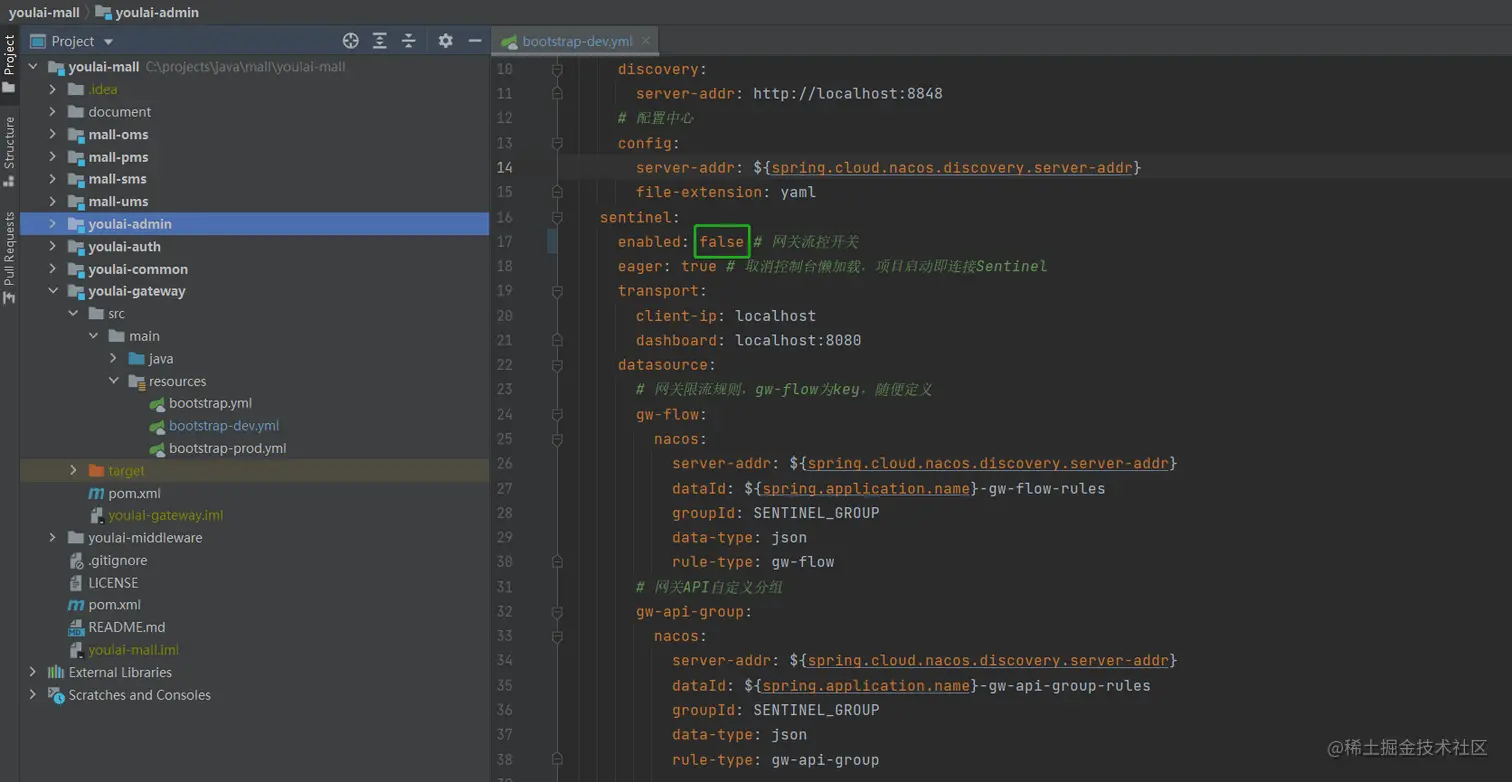Click the Select Opened File target icon
Screen dimensions: 1512x782
coord(350,41)
